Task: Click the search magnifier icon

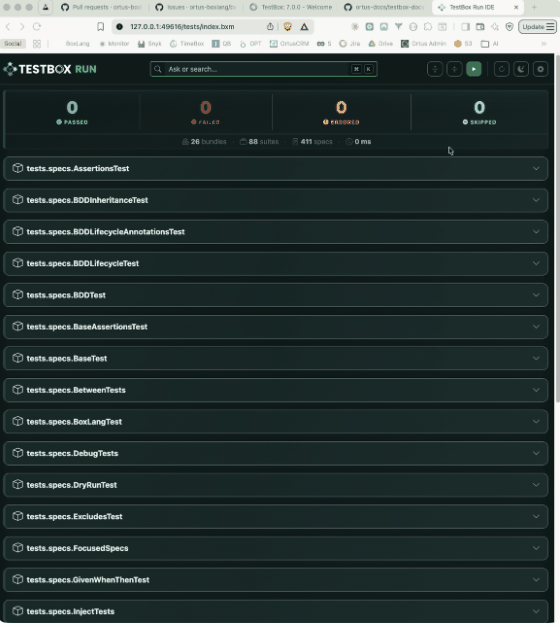Action: click(x=158, y=69)
